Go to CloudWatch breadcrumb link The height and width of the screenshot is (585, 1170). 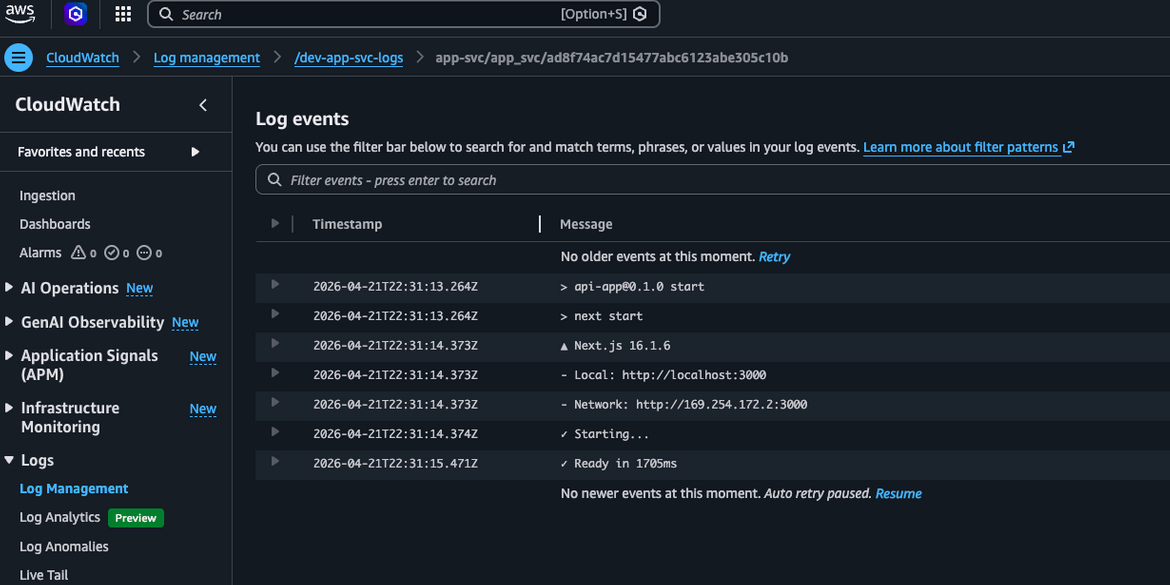coord(83,57)
